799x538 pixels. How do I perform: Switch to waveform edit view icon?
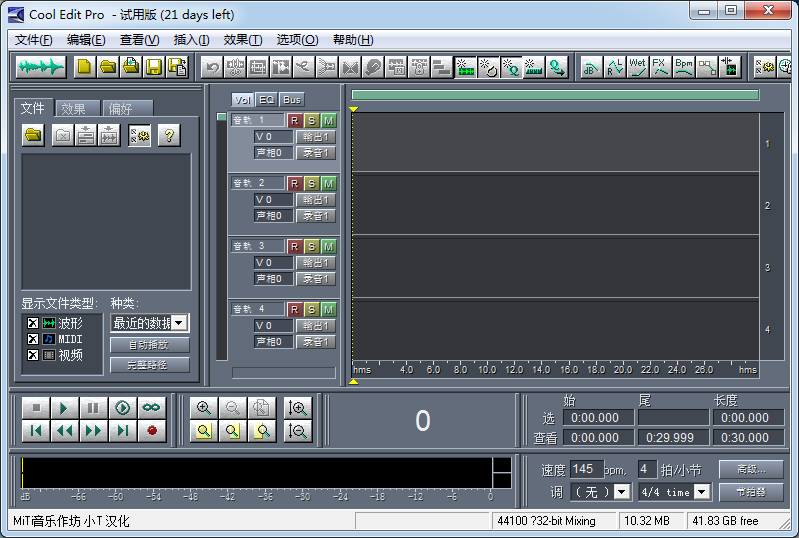(41, 67)
